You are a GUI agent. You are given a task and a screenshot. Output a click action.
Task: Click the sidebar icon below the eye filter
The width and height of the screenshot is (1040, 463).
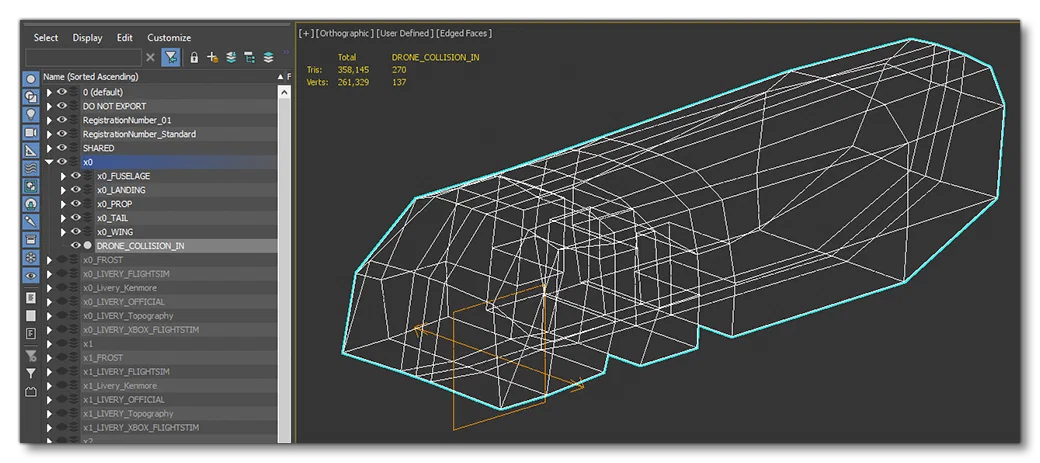[31, 298]
